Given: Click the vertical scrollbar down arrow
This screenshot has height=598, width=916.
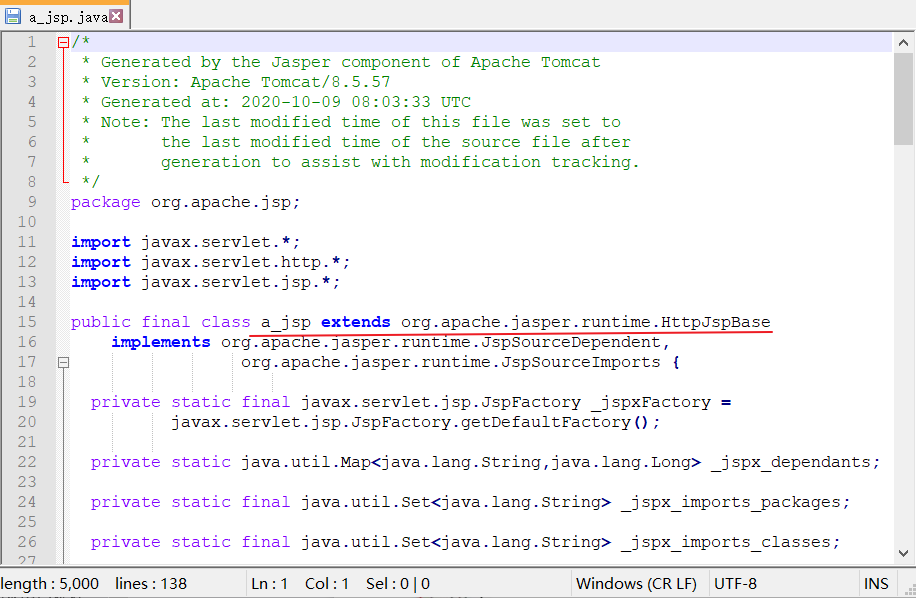Looking at the screenshot, I should click(903, 552).
